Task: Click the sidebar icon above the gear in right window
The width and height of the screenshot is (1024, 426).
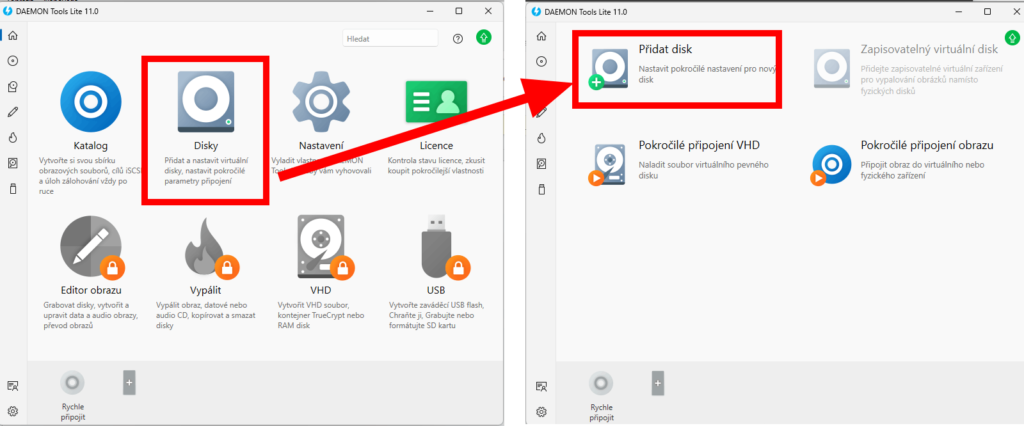Action: (x=541, y=386)
